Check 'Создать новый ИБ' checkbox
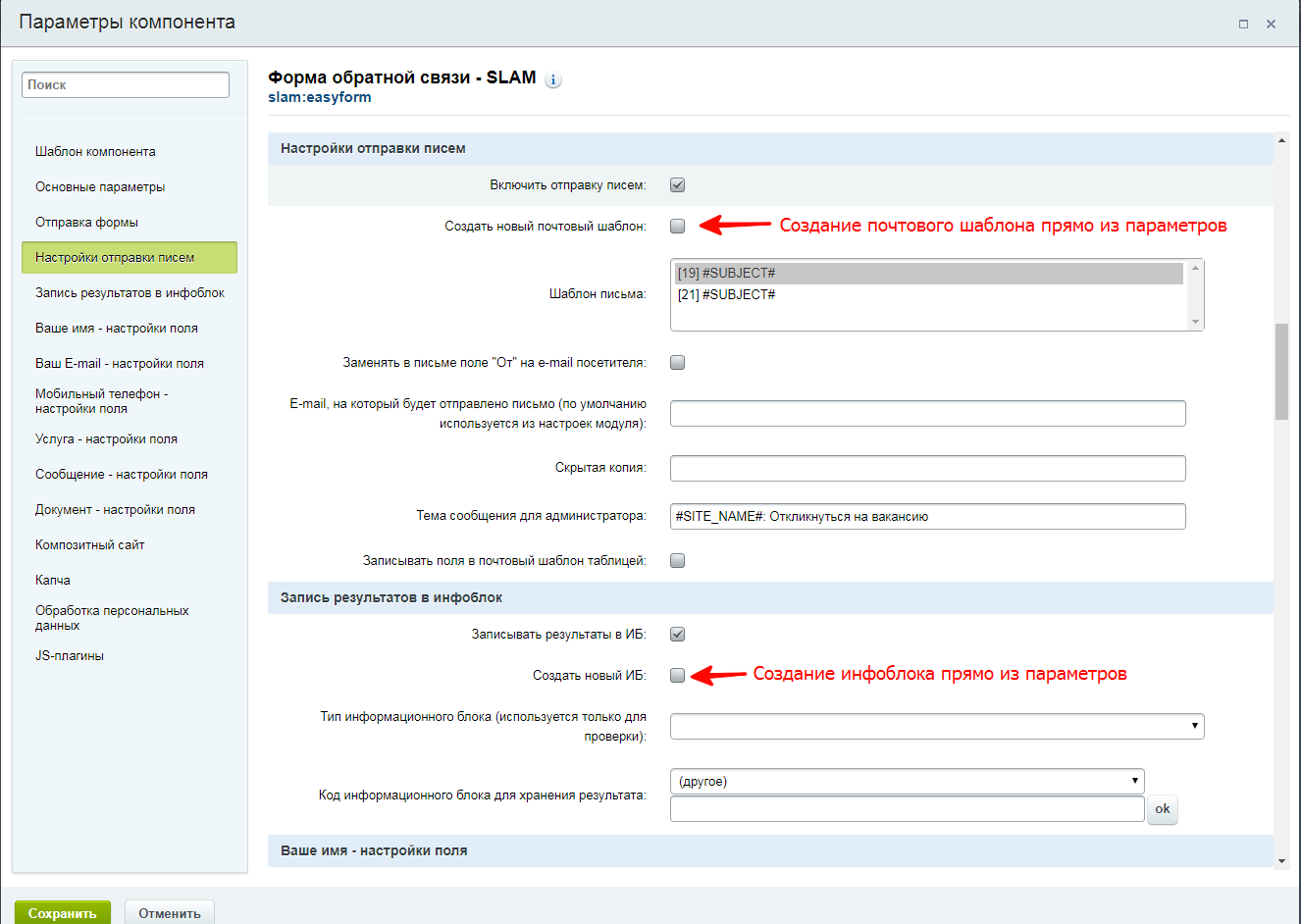Image resolution: width=1301 pixels, height=924 pixels. click(677, 675)
